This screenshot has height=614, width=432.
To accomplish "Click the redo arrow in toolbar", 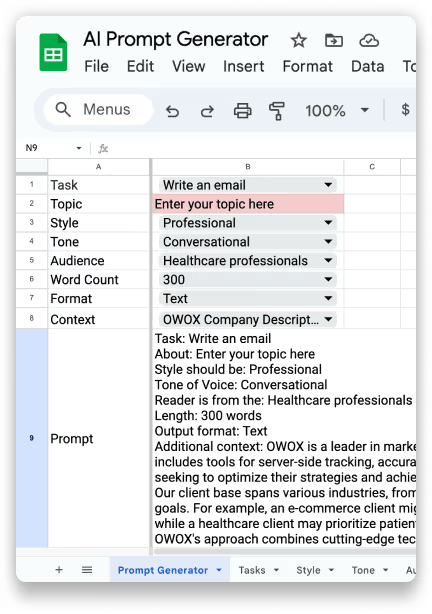I will coord(207,111).
